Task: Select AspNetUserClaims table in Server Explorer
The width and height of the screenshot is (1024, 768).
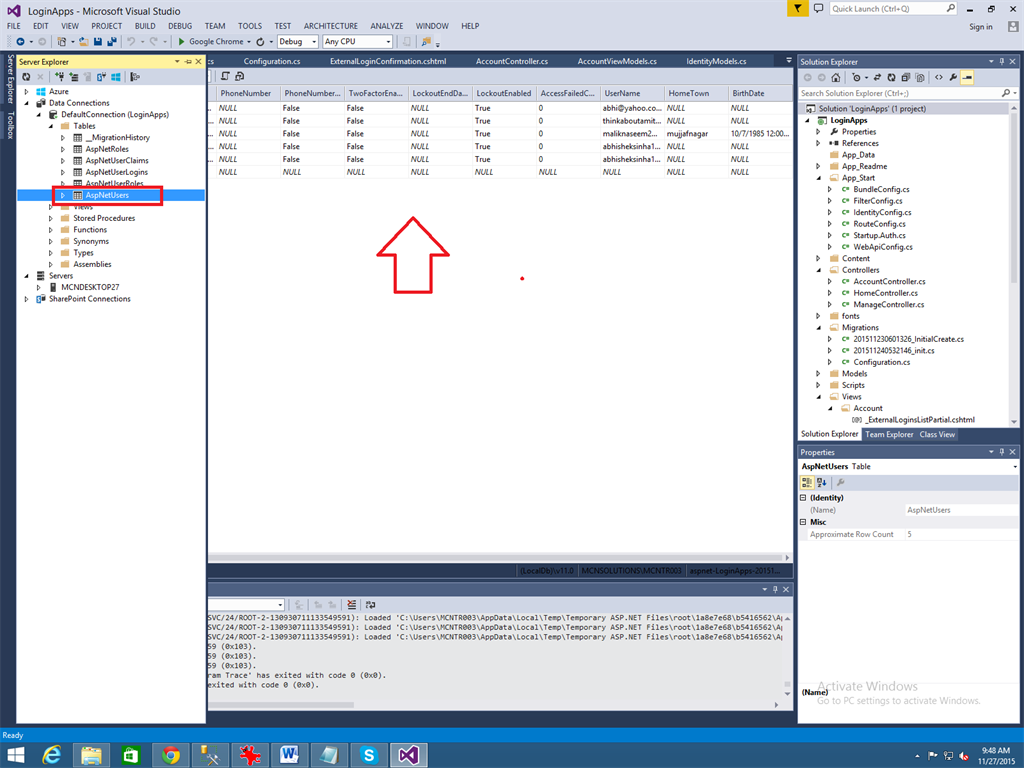Action: click(117, 161)
